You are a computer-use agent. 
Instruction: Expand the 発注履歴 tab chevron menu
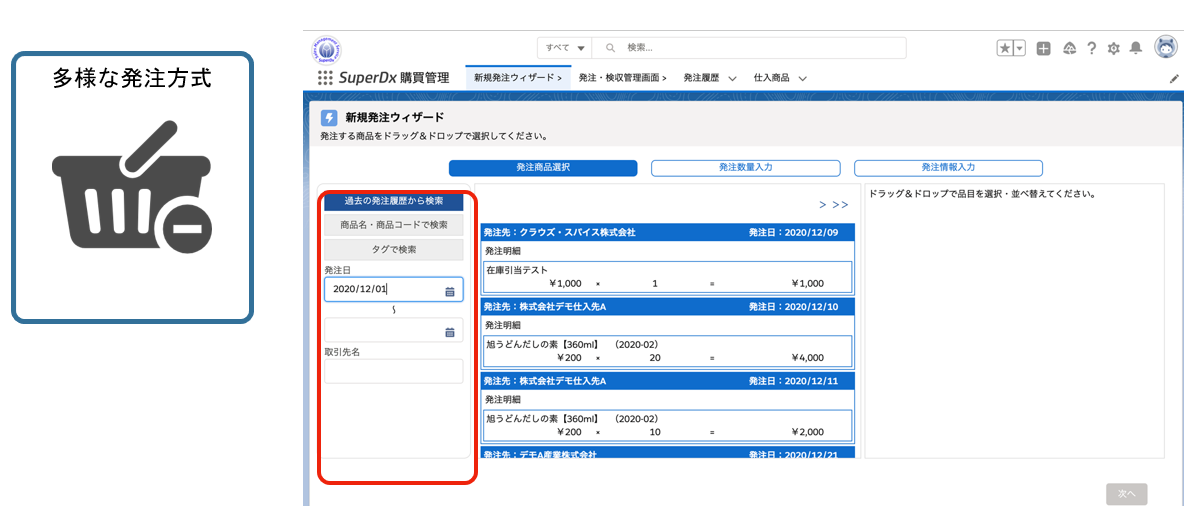click(732, 78)
